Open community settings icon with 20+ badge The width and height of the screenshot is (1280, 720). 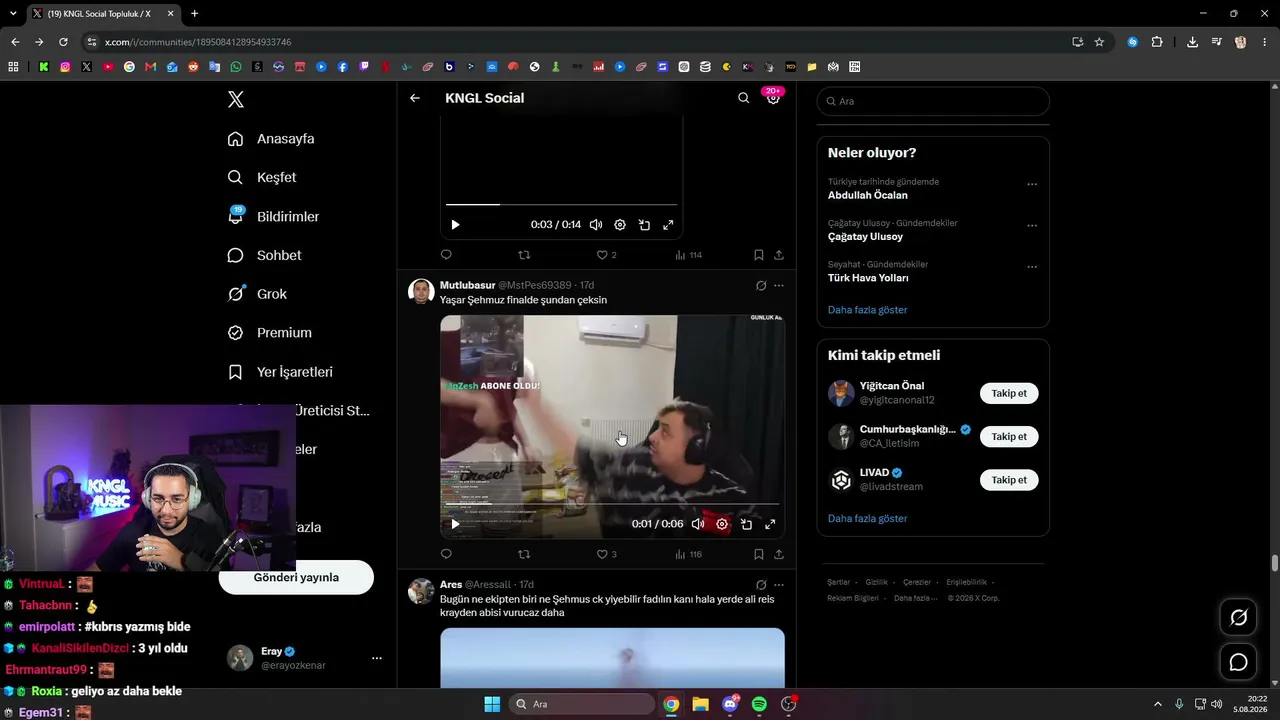[773, 97]
